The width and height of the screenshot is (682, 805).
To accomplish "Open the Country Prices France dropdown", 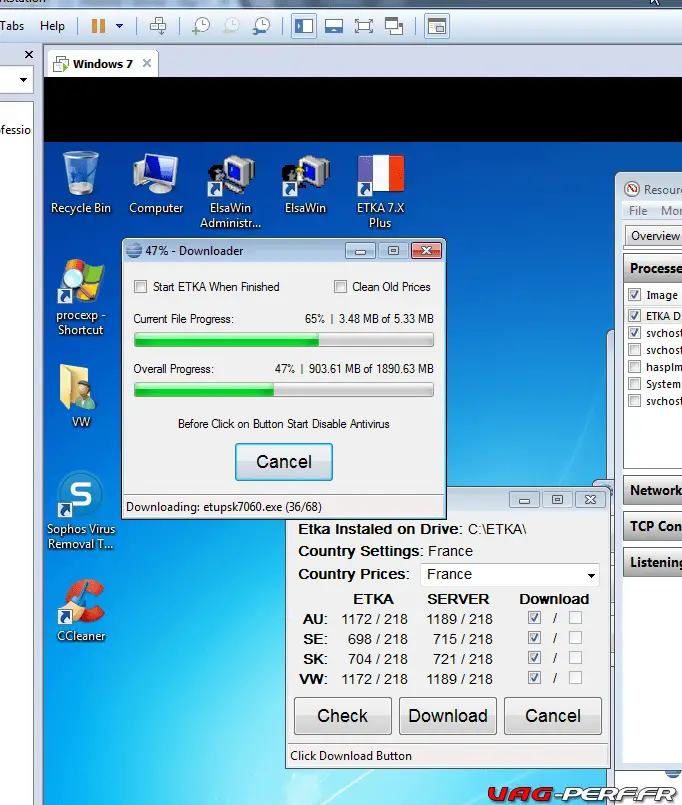I will [508, 574].
